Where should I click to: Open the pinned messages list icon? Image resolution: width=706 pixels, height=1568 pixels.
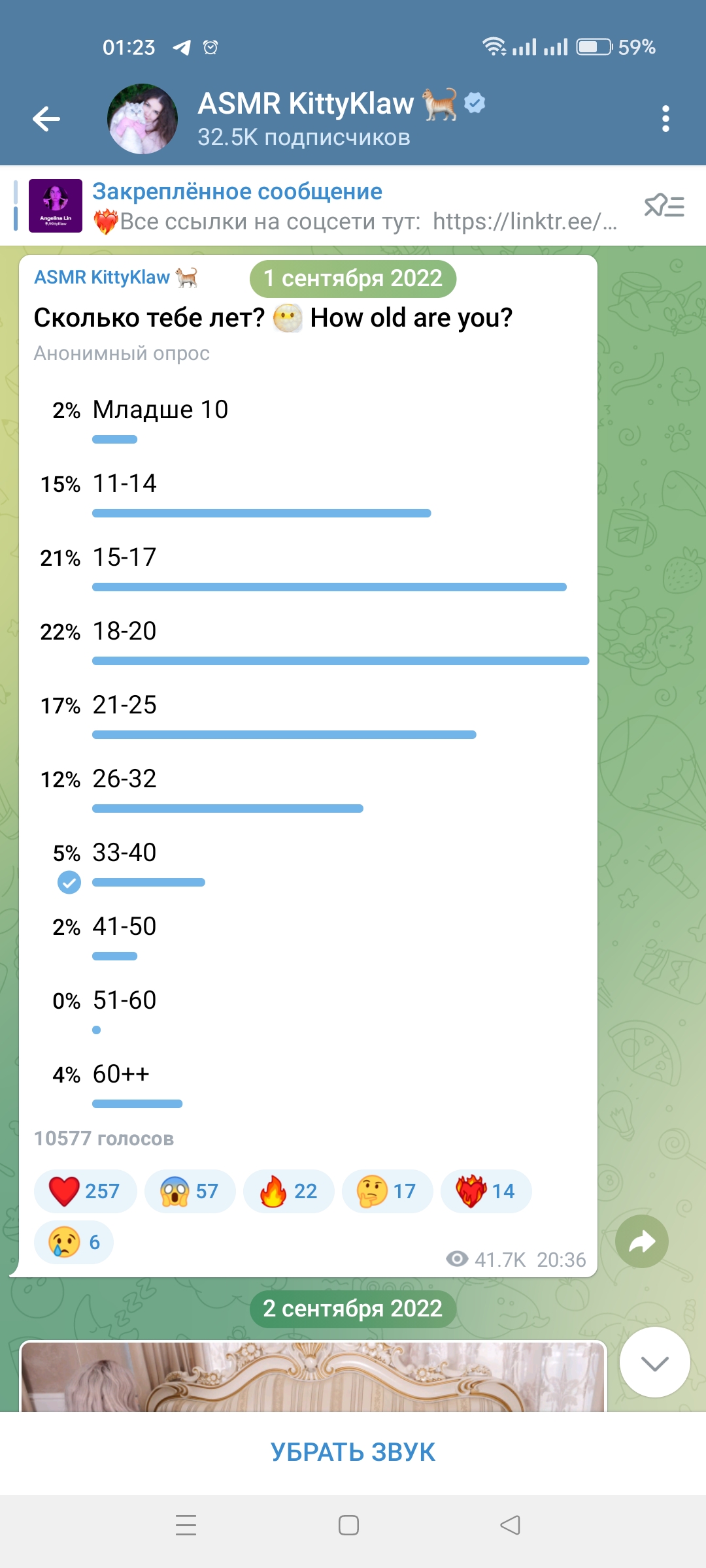664,206
